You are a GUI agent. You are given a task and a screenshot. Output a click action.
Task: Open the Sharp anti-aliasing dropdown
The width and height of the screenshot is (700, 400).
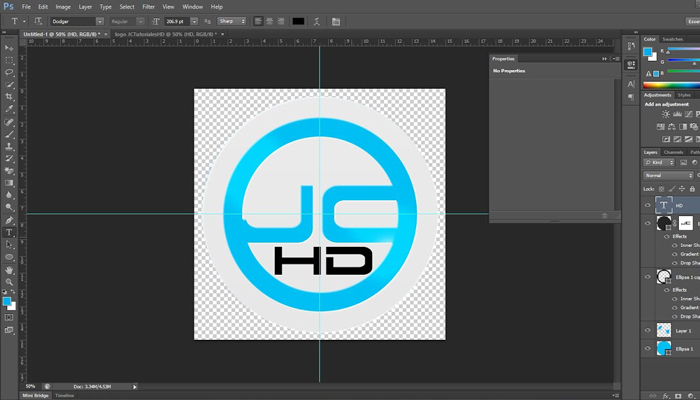pyautogui.click(x=230, y=20)
